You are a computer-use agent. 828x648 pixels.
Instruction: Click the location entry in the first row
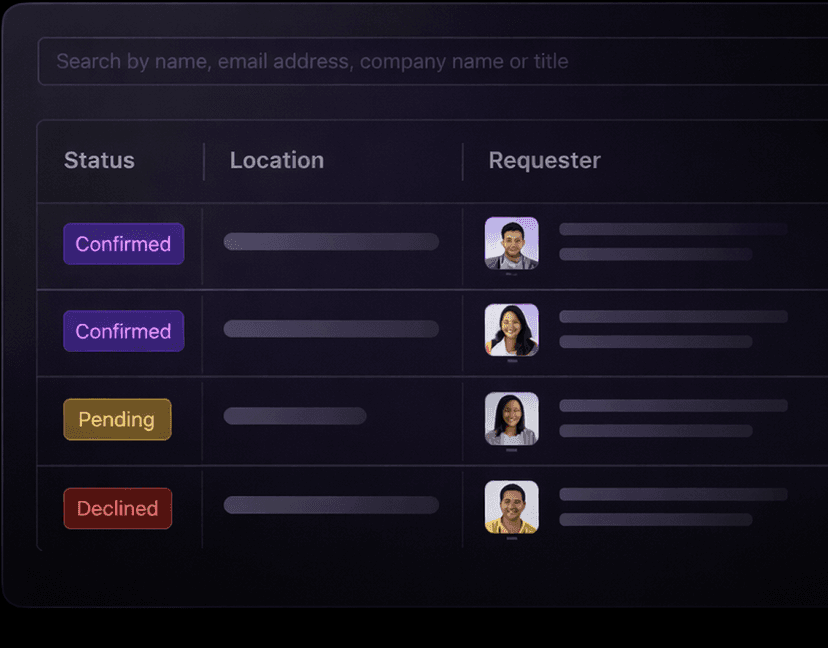coord(331,242)
